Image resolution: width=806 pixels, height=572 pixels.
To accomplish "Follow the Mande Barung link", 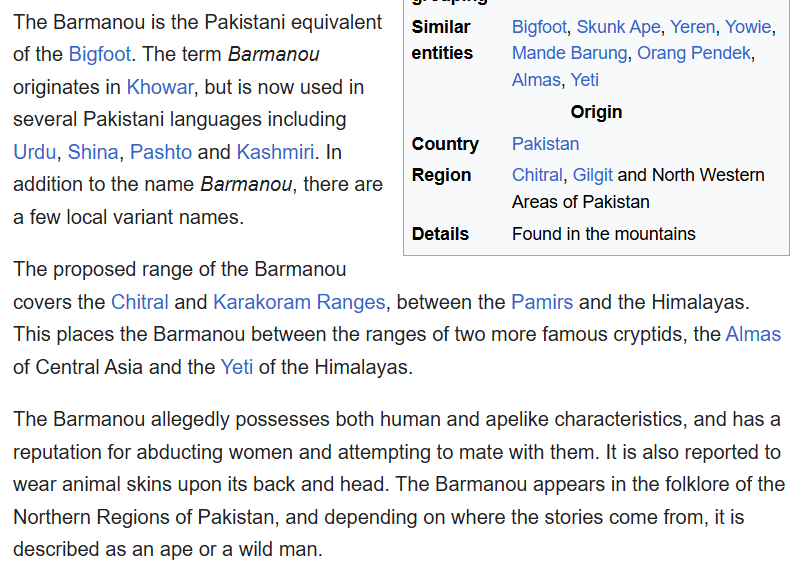I will tap(569, 53).
